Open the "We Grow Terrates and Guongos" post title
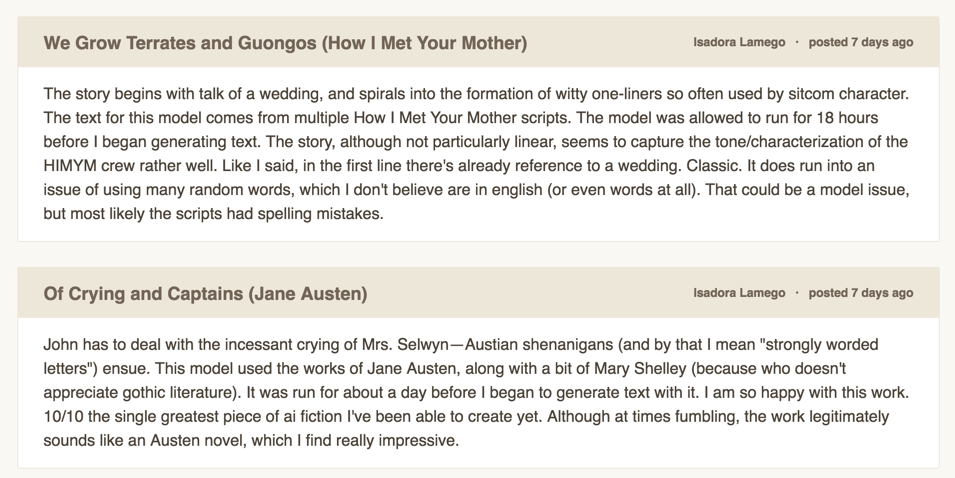Screen dimensions: 955x478 click(x=285, y=43)
